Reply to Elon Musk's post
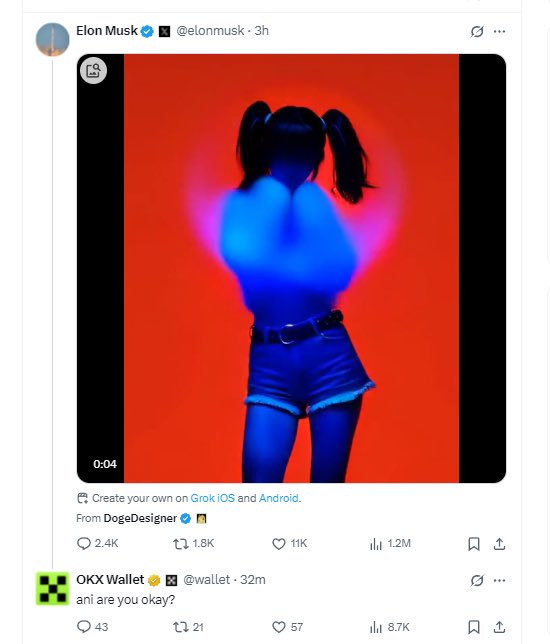 (x=98, y=544)
